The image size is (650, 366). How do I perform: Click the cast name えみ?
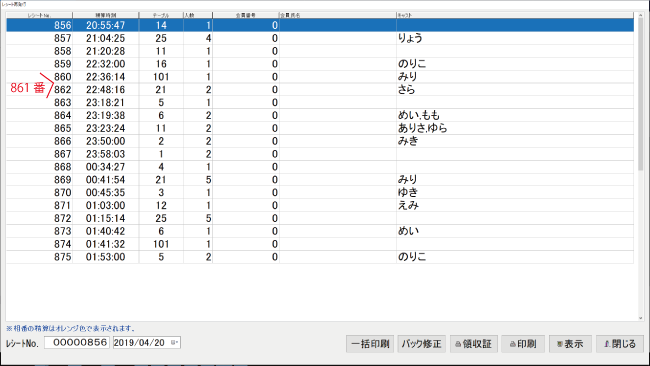[x=408, y=205]
